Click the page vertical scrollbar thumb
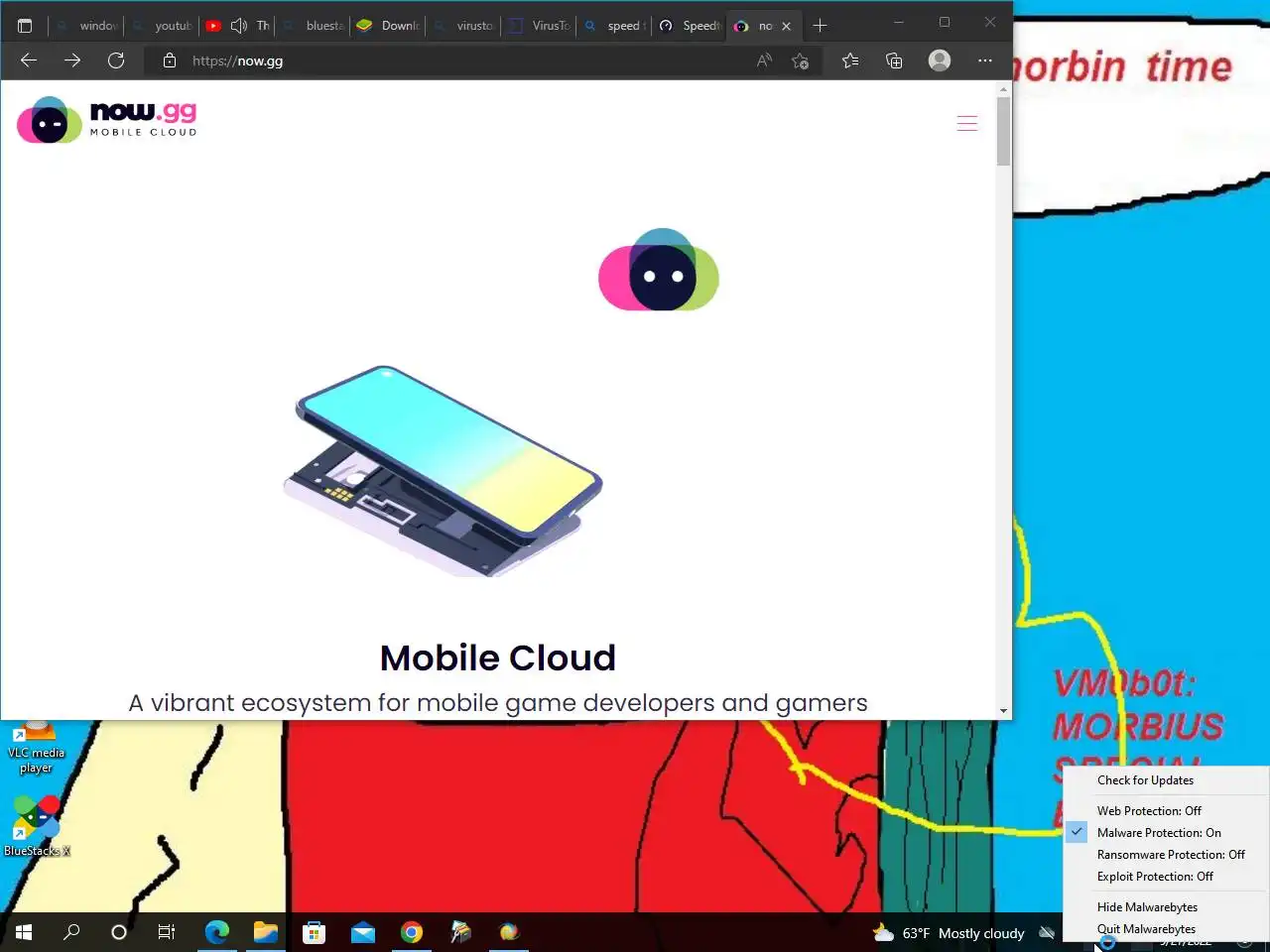This screenshot has height=952, width=1270. click(x=1003, y=132)
